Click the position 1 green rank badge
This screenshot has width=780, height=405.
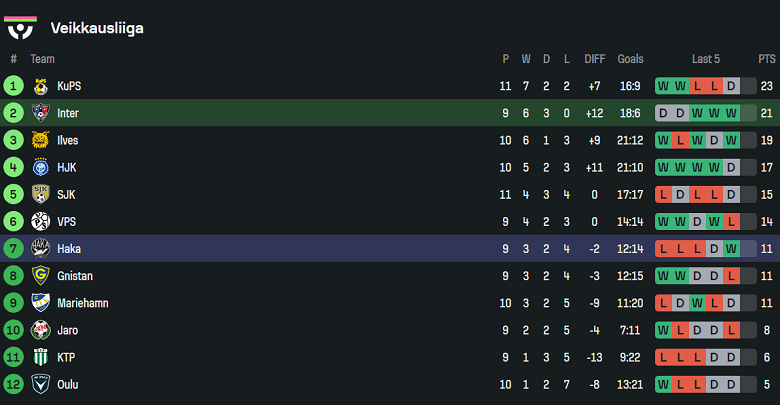tap(14, 86)
